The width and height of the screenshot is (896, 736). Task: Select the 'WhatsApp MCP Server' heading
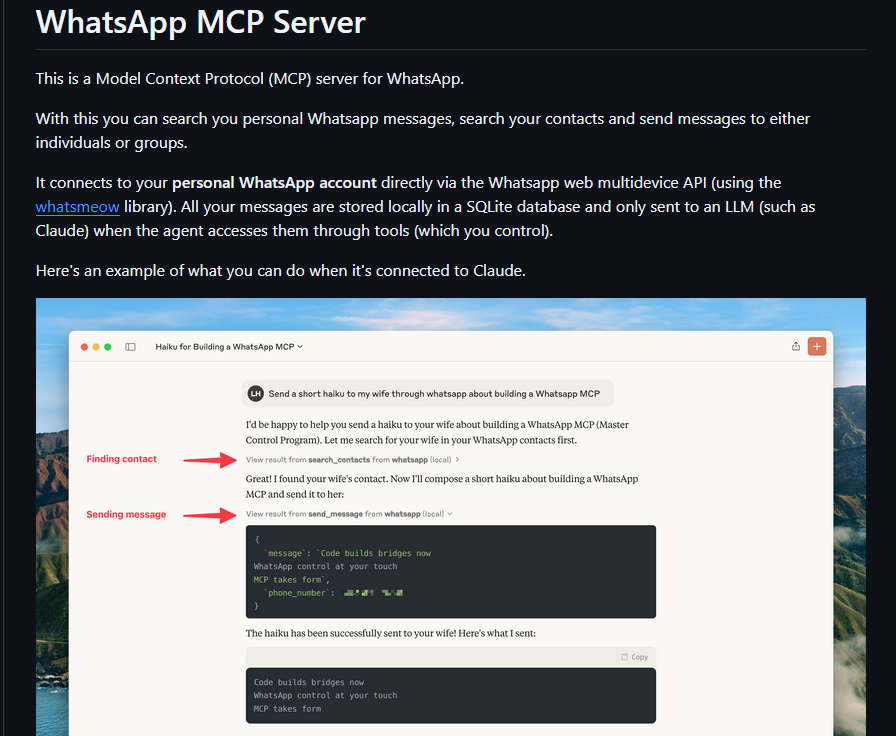(201, 22)
